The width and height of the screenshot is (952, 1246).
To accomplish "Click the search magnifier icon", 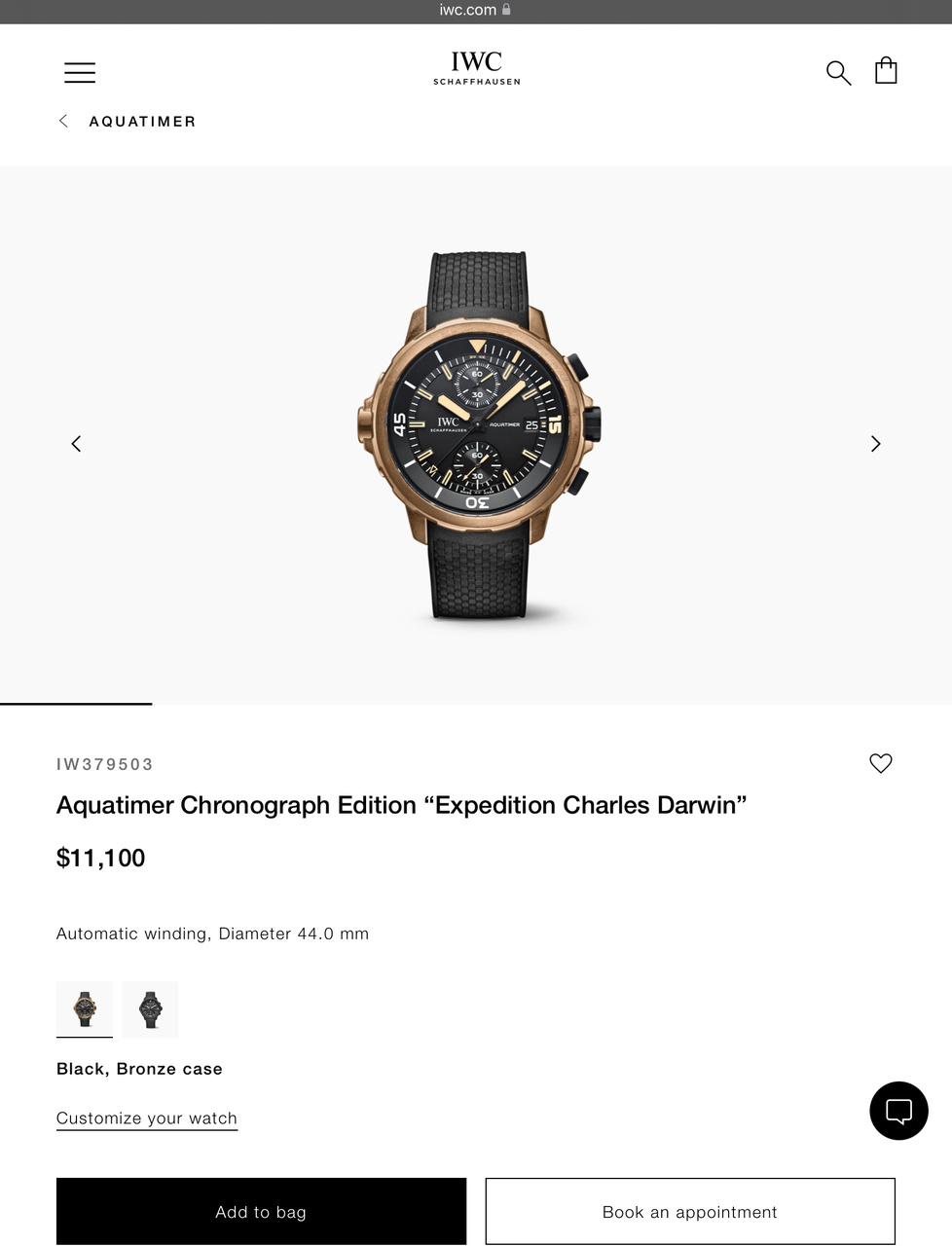I will pos(838,72).
